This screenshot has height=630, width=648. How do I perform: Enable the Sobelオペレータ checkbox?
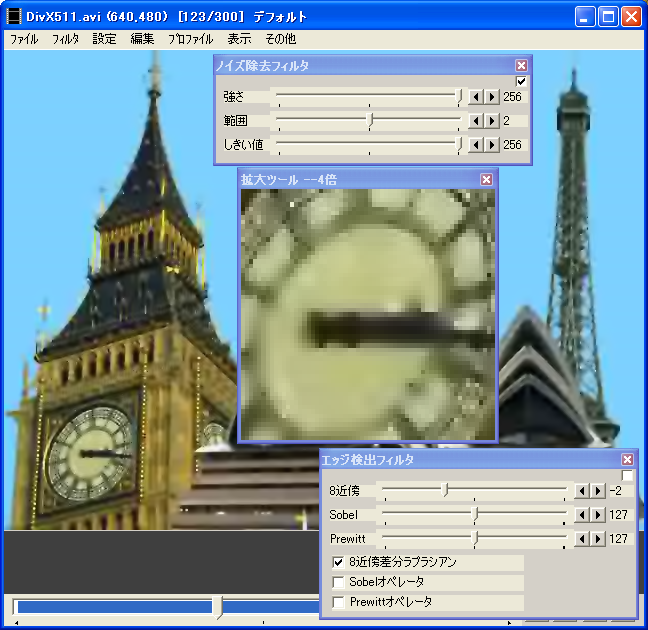pyautogui.click(x=339, y=582)
